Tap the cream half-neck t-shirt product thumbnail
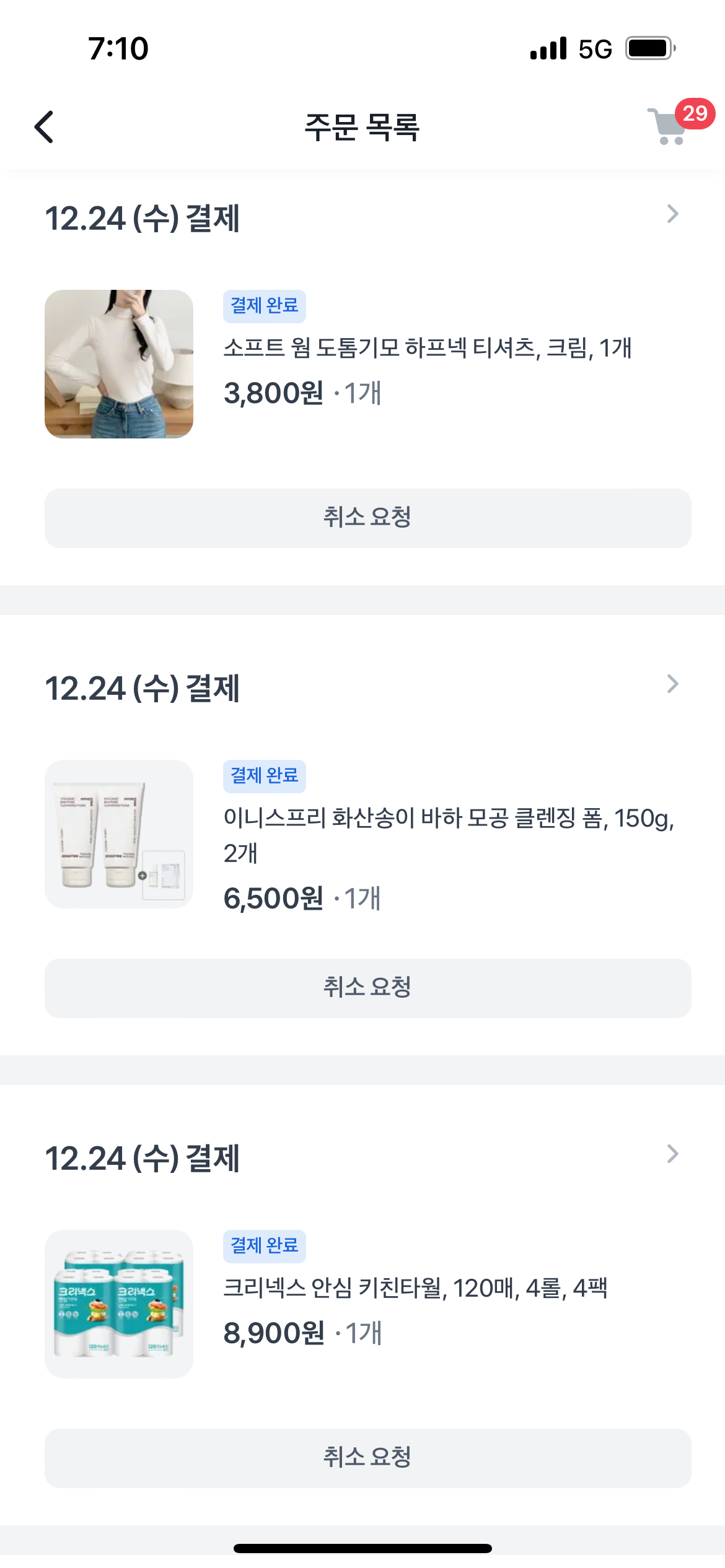725x1568 pixels. click(x=119, y=364)
